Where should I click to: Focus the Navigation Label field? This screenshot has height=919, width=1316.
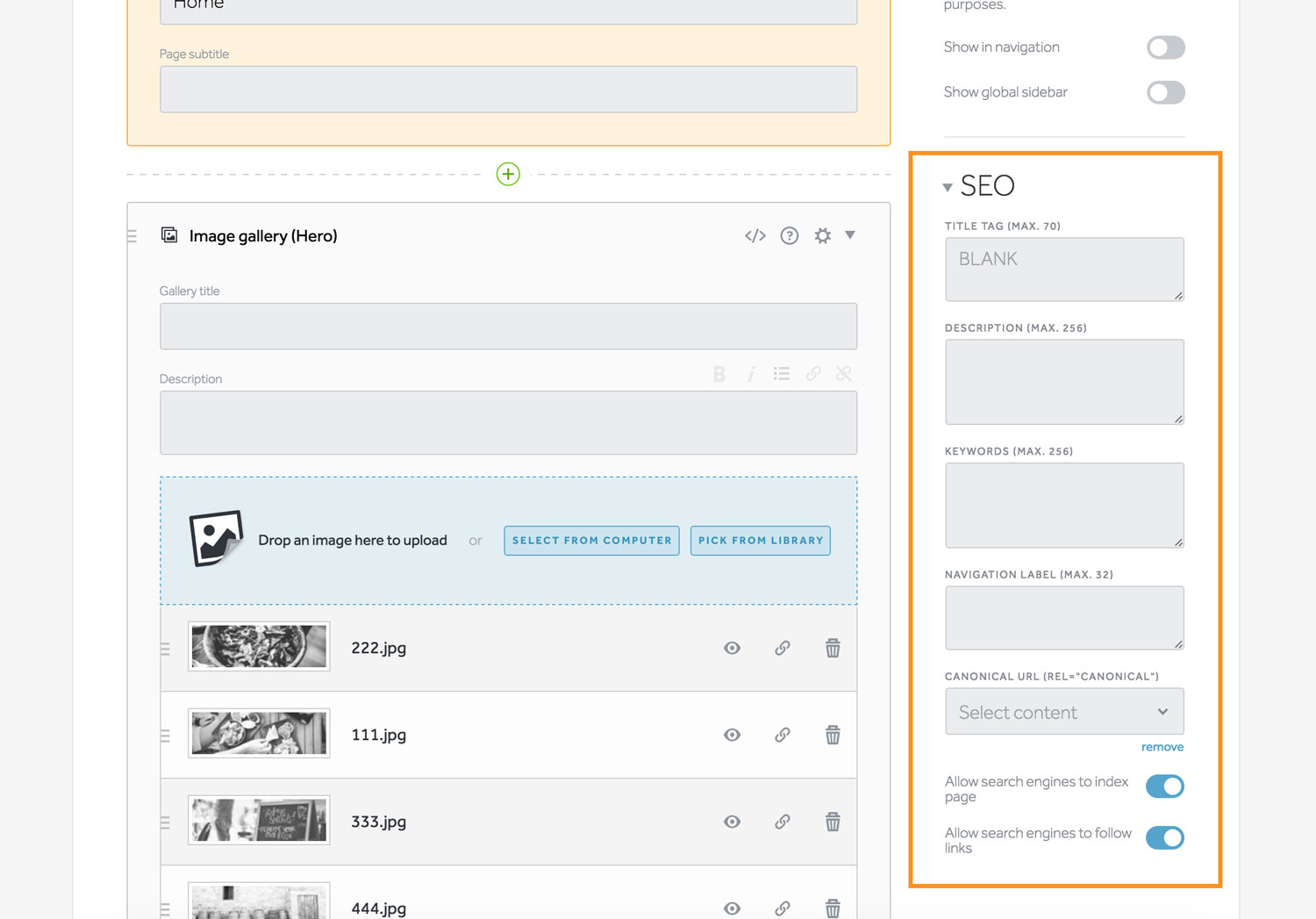pyautogui.click(x=1064, y=618)
